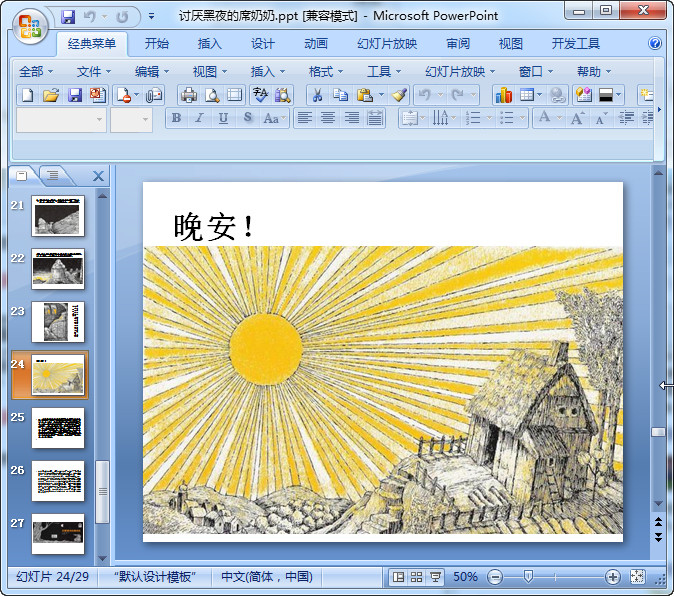Paste from clipboard icon

[365, 95]
